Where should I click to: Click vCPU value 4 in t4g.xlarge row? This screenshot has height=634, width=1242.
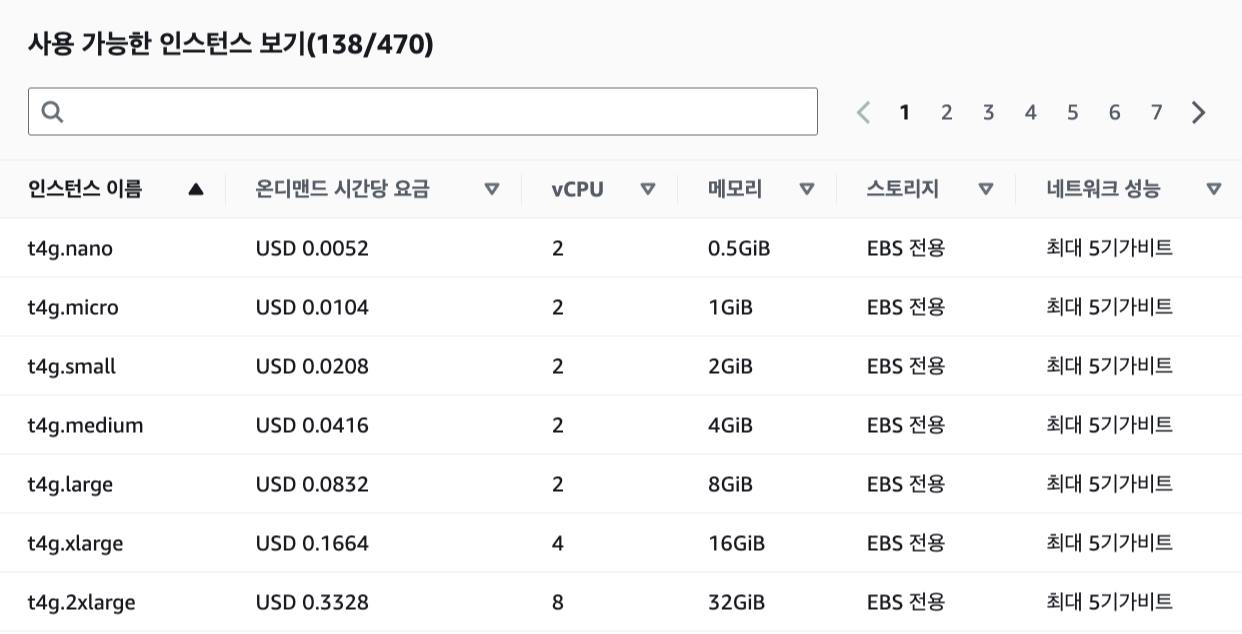point(557,543)
